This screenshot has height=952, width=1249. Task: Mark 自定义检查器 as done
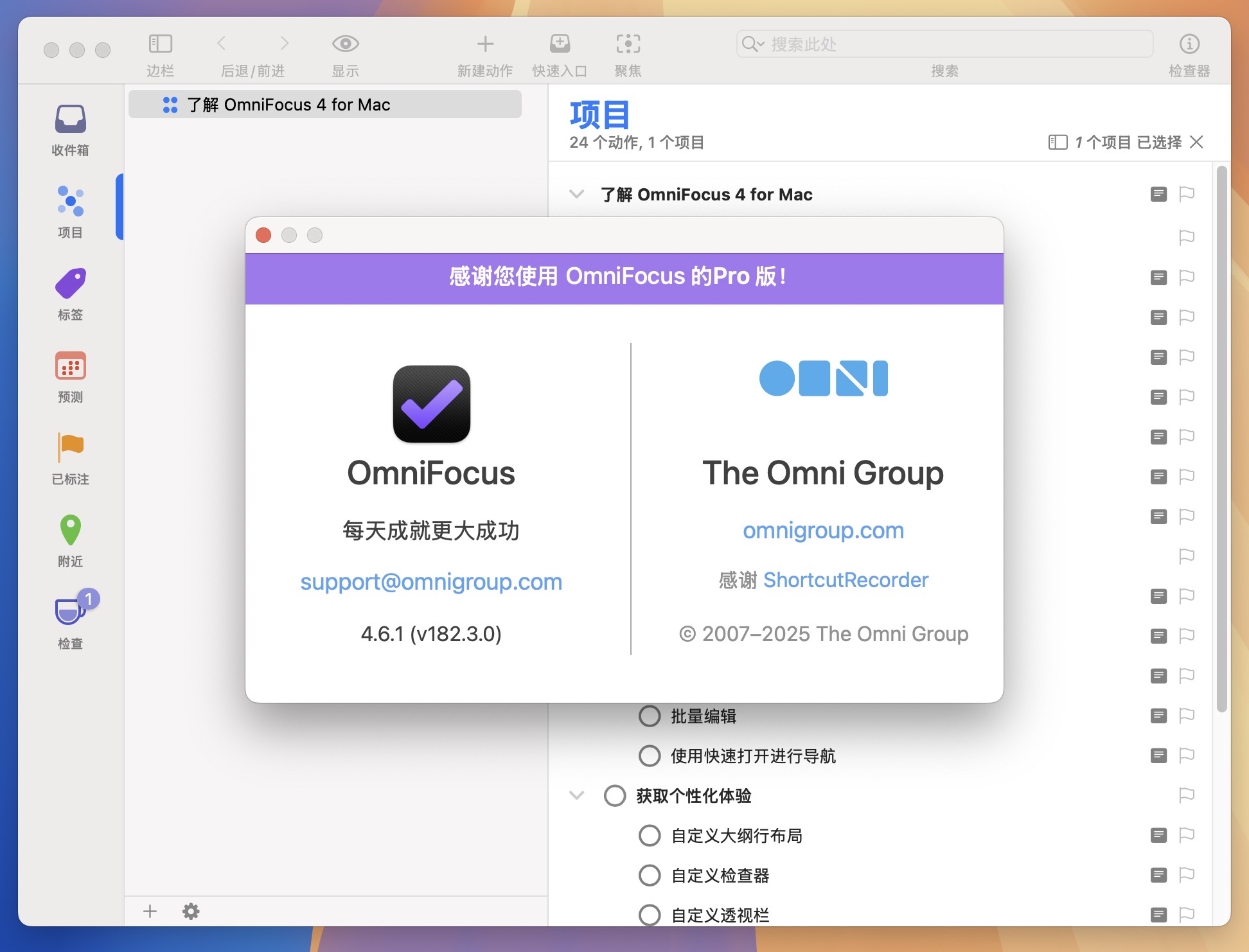(x=649, y=875)
